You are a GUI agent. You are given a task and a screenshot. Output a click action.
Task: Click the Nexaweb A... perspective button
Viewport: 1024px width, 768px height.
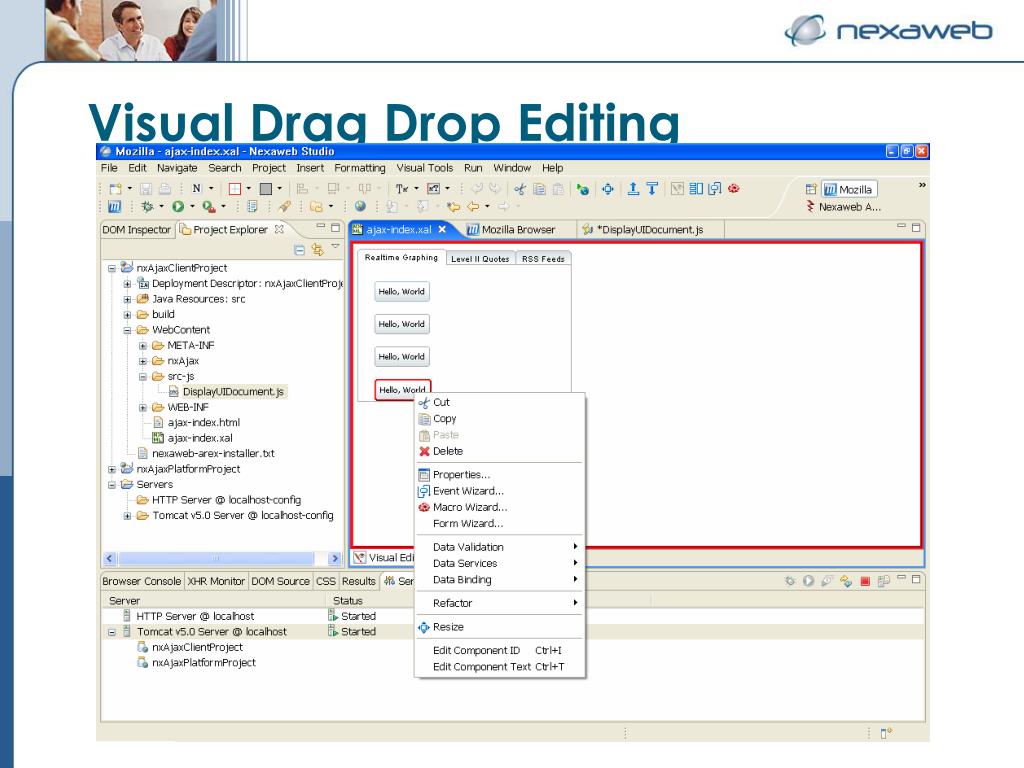[x=843, y=207]
